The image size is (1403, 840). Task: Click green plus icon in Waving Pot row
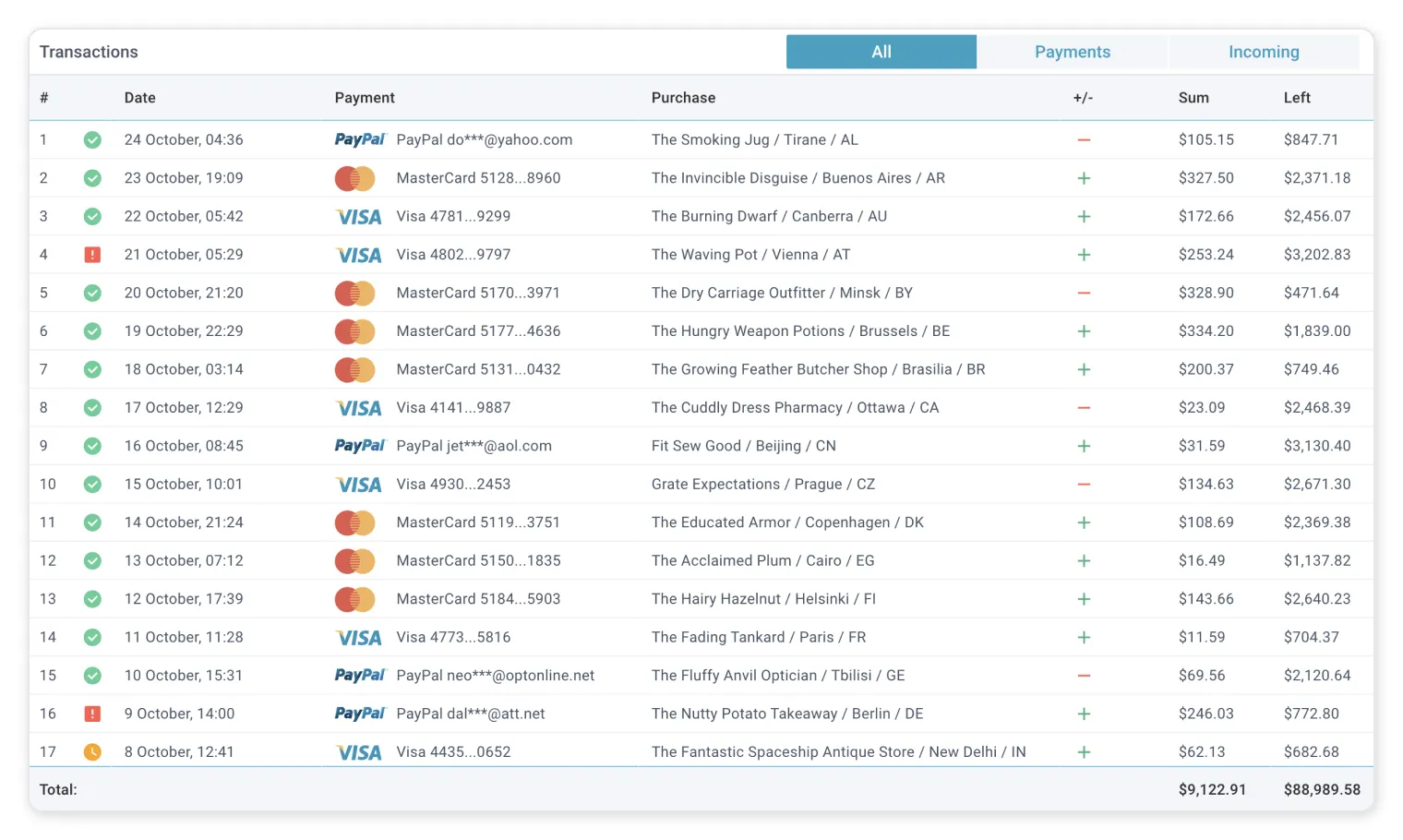[x=1084, y=255]
